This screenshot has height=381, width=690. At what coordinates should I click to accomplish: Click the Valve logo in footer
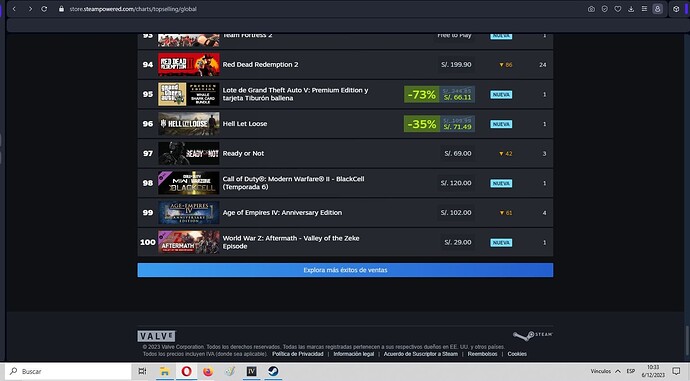pos(156,336)
